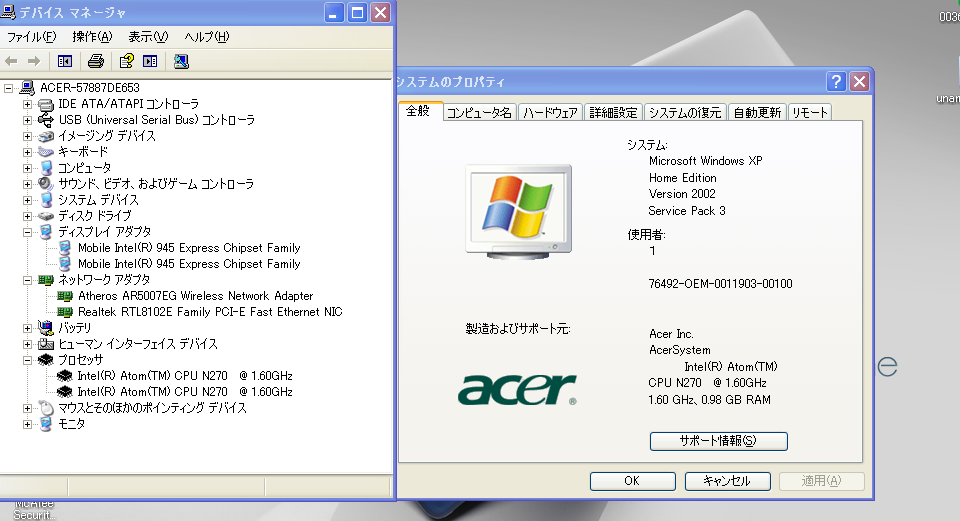Viewport: 960px width, 521px height.
Task: Collapse the display adapters node
Action: (27, 232)
